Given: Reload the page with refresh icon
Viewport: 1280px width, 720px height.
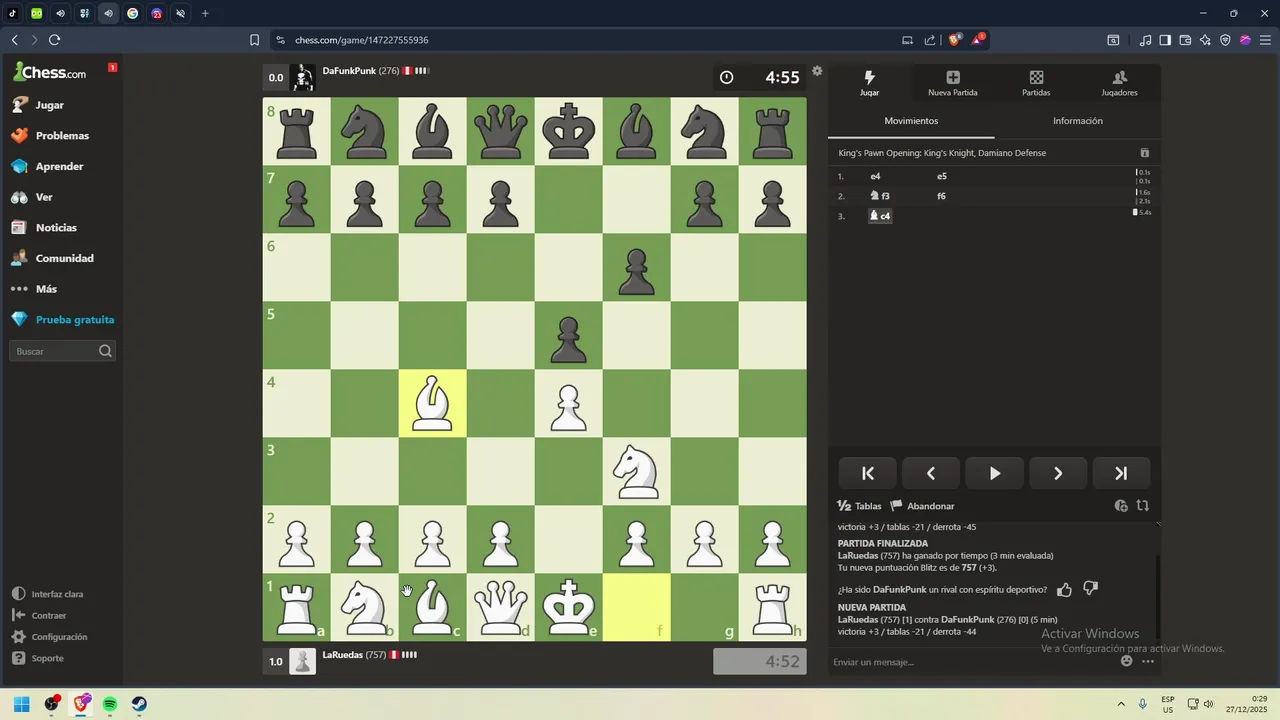Looking at the screenshot, I should (x=54, y=40).
